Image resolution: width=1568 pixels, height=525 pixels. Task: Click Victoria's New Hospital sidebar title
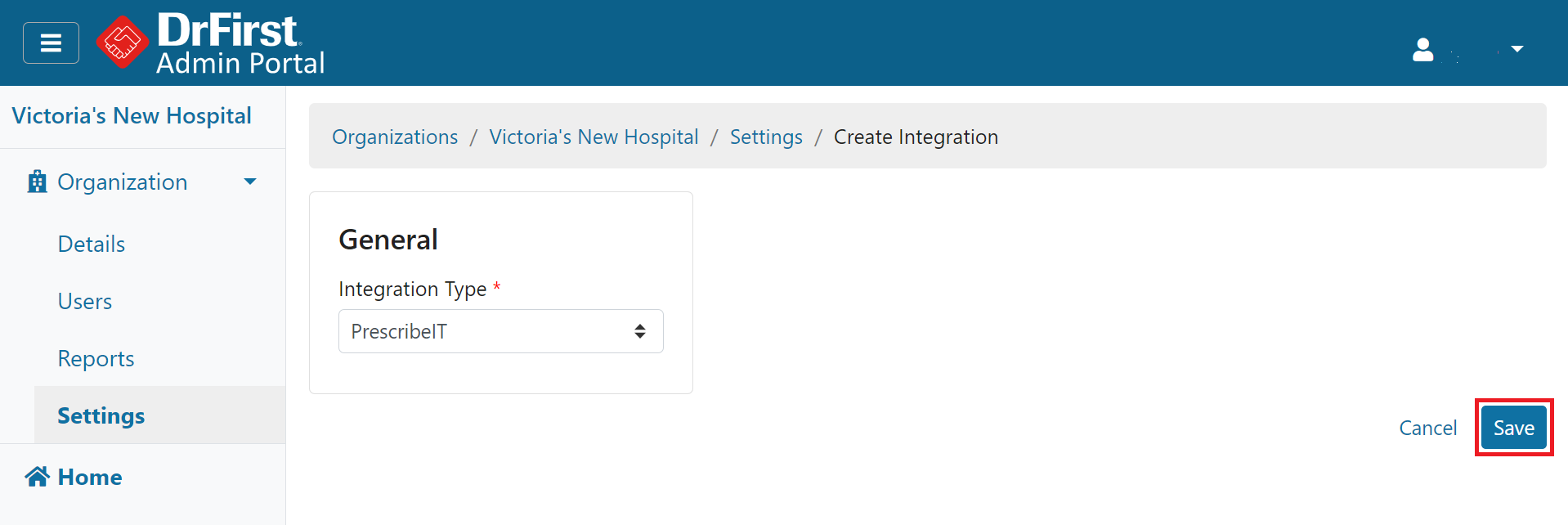tap(132, 115)
